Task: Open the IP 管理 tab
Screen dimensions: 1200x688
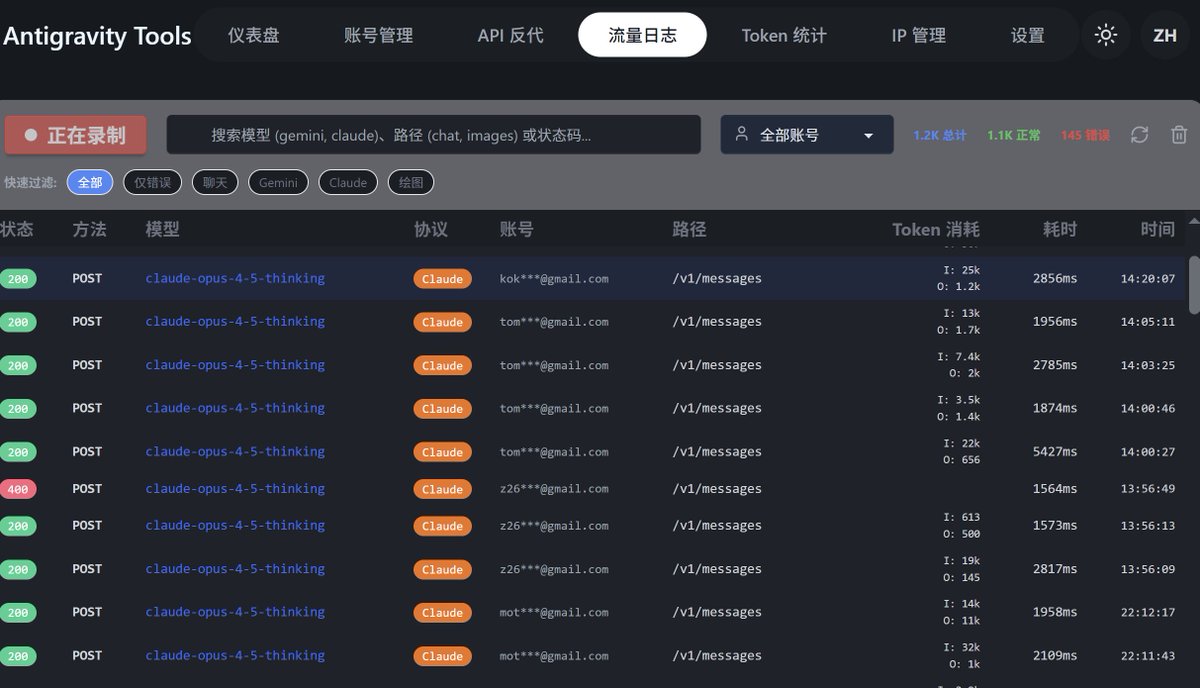Action: click(918, 35)
